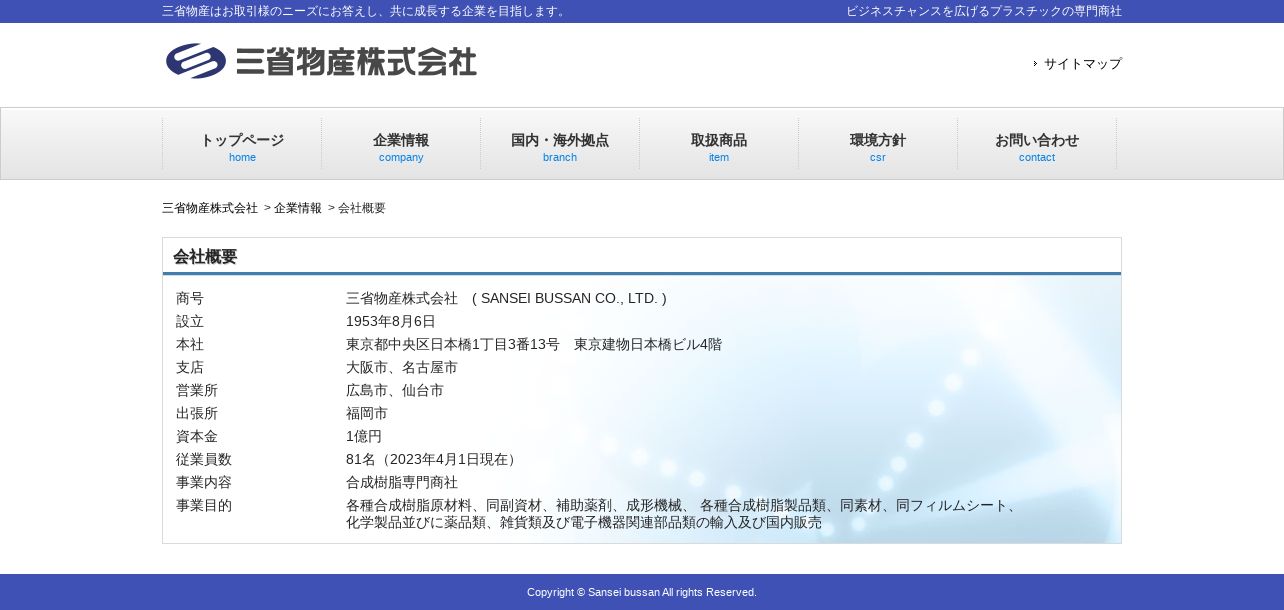Click the 従業員数 row label
The image size is (1284, 610).
[204, 459]
